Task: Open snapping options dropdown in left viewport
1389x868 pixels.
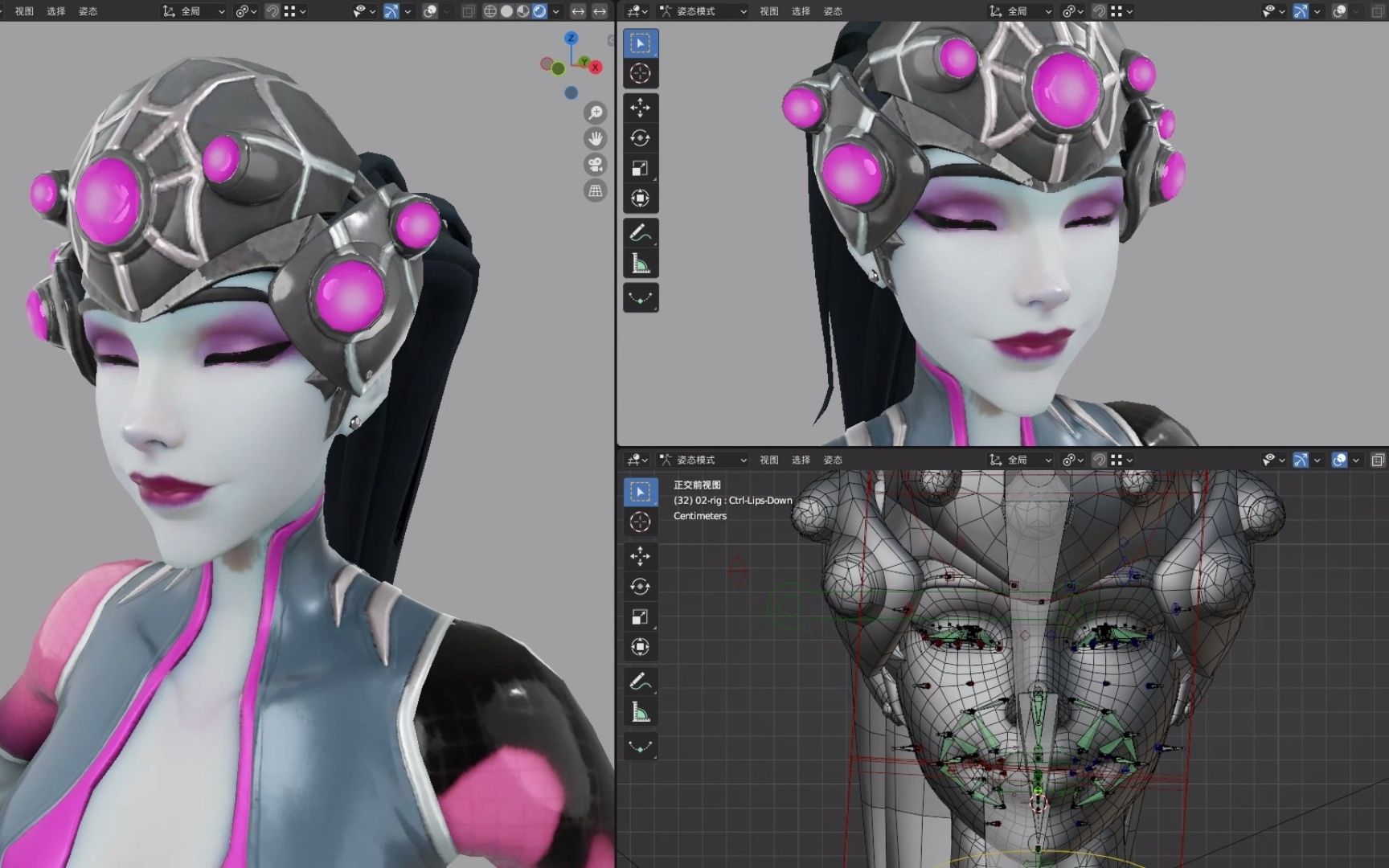Action: tap(295, 11)
